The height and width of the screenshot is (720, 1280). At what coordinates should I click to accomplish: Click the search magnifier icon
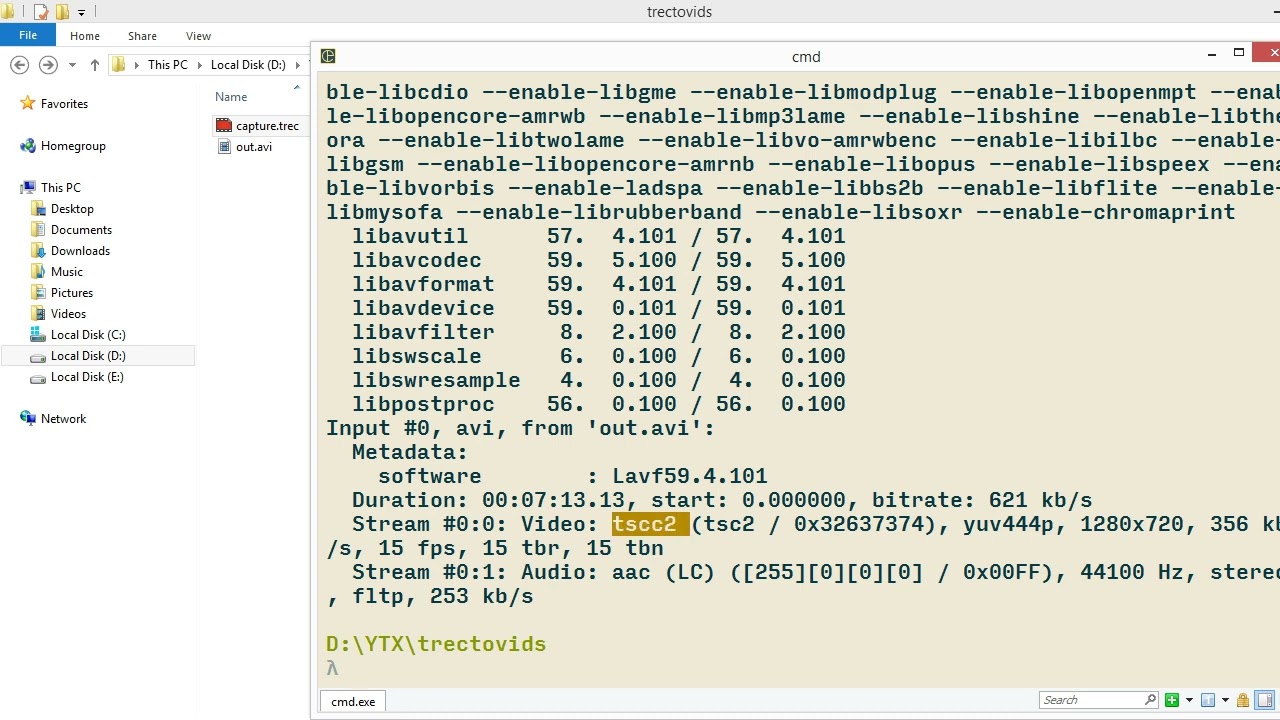(x=1150, y=700)
